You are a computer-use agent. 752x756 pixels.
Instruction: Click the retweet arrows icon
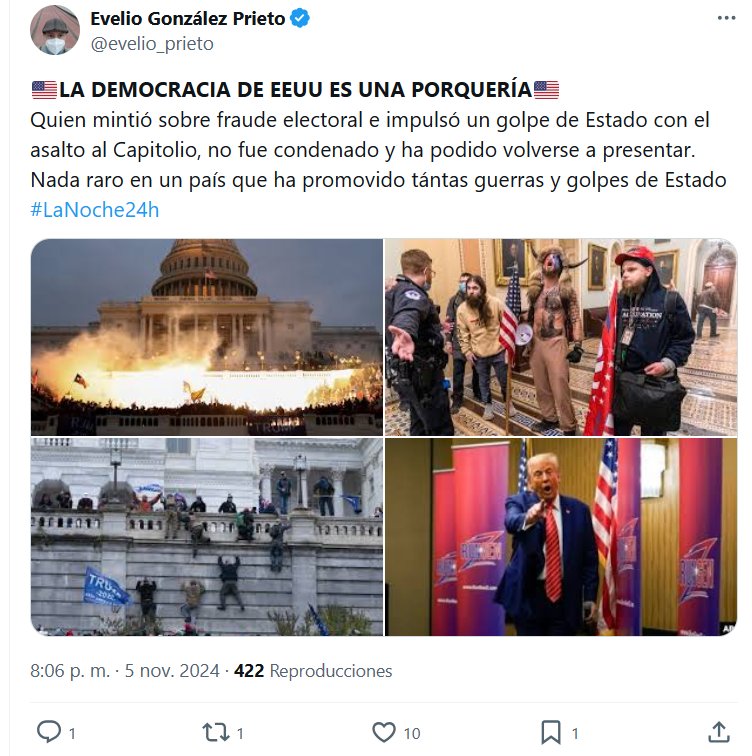(215, 732)
